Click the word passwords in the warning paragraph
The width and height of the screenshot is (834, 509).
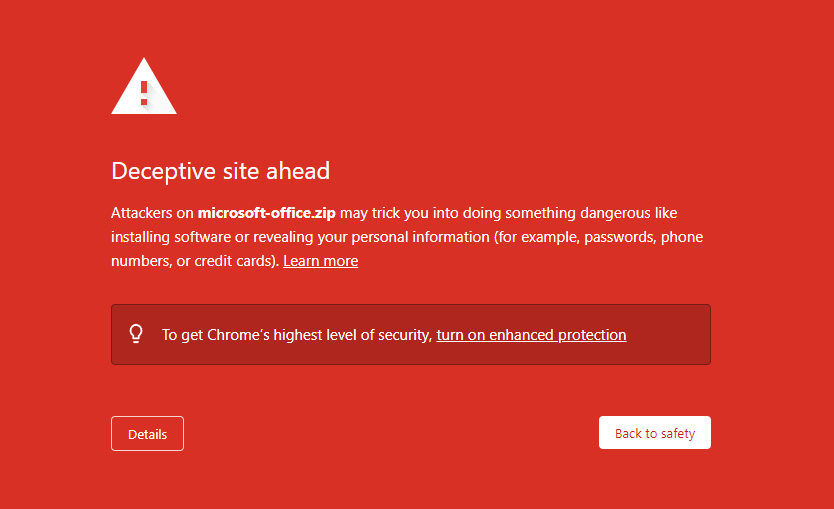[620, 237]
